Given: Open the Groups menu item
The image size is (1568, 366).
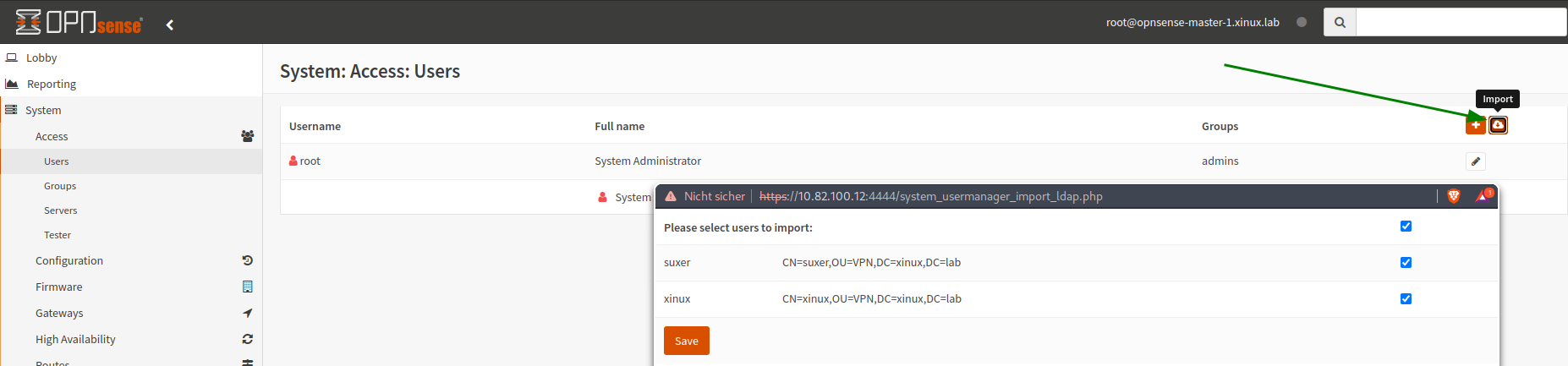Looking at the screenshot, I should pos(60,186).
